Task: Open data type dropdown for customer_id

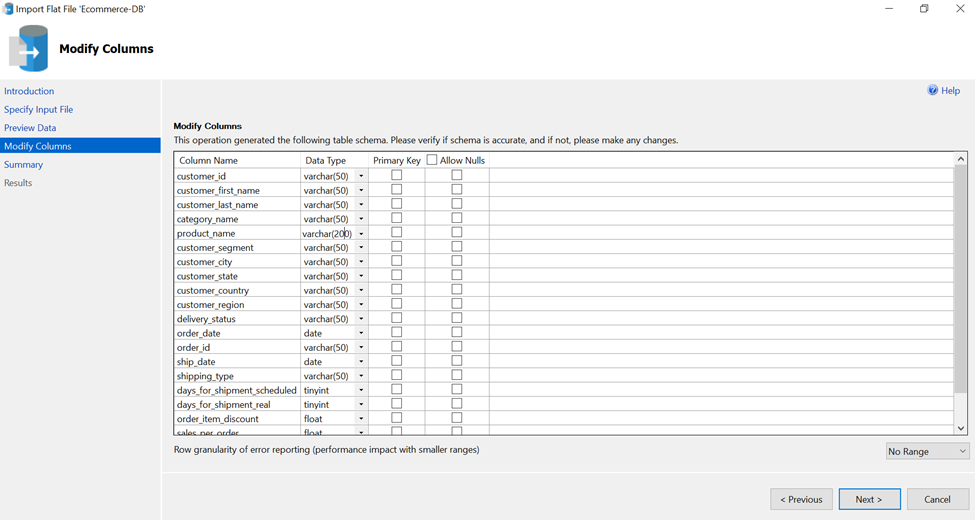Action: 361,176
